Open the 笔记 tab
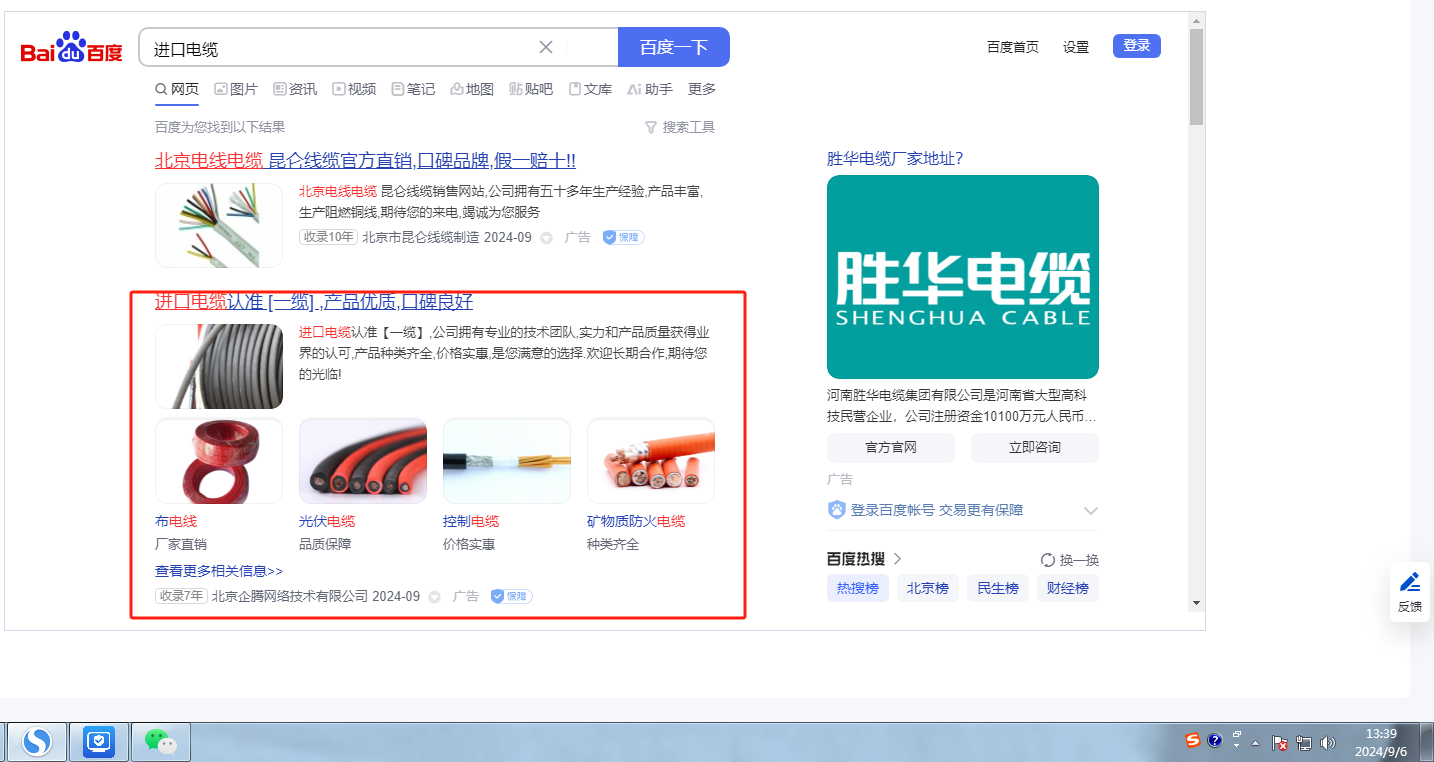1434x762 pixels. [x=413, y=89]
